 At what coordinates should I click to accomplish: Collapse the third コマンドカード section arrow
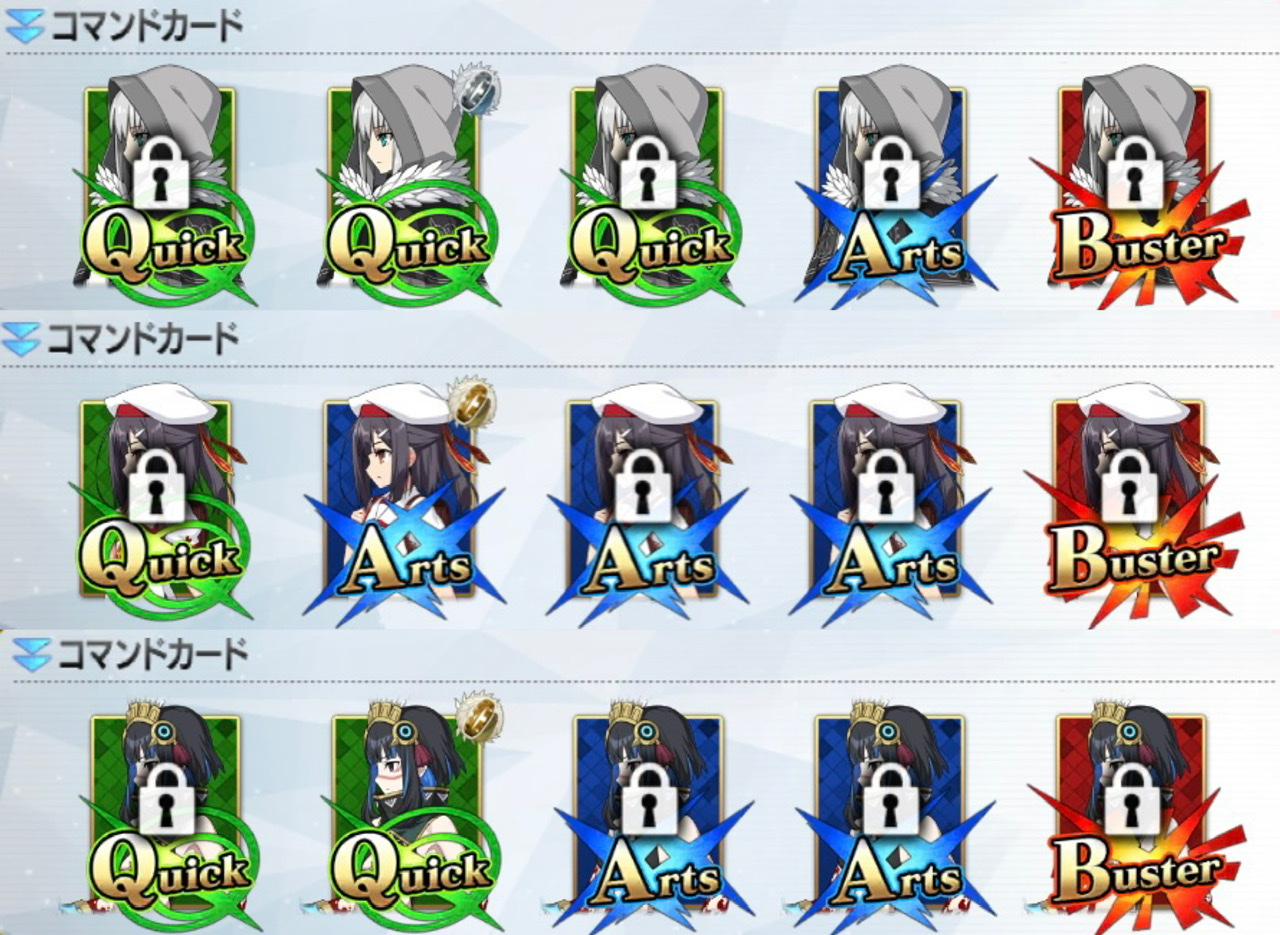point(30,656)
